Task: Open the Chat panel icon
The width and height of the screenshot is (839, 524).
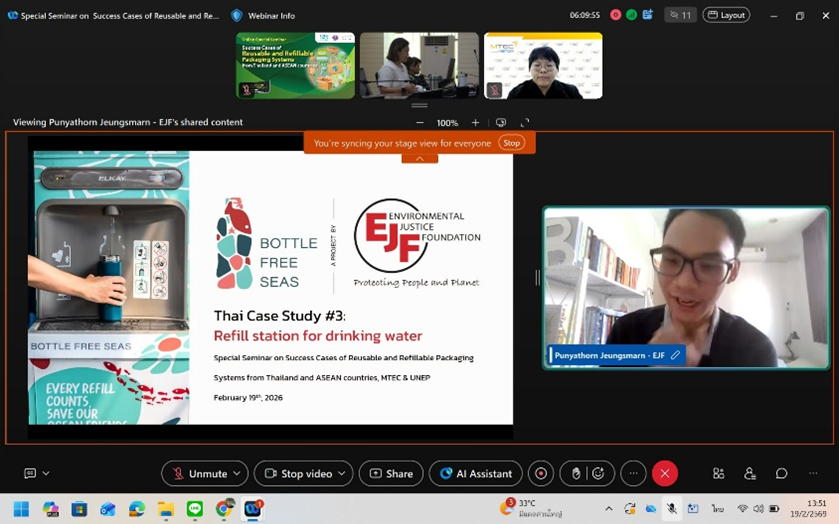Action: pyautogui.click(x=782, y=474)
